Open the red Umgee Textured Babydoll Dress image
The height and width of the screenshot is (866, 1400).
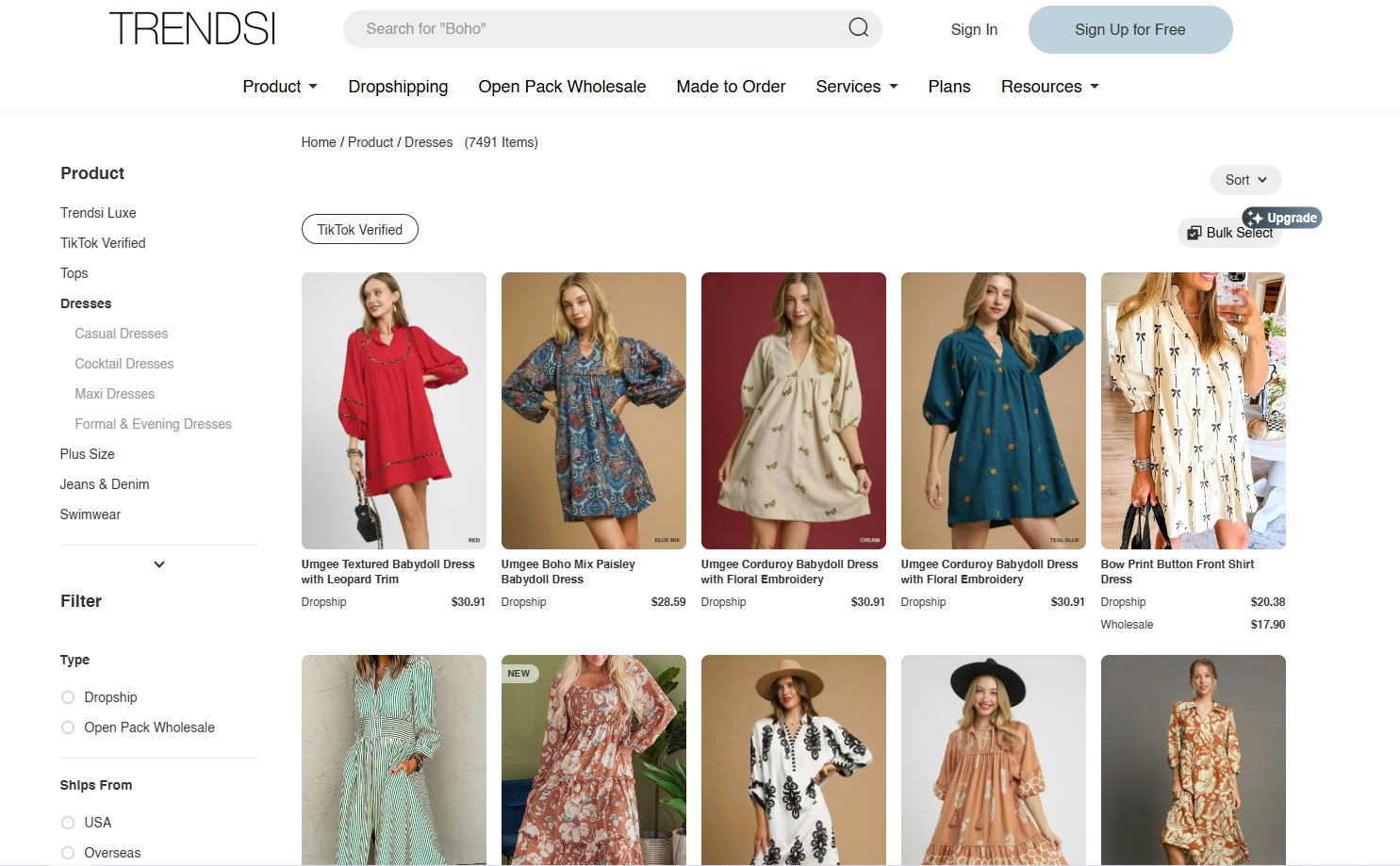394,411
